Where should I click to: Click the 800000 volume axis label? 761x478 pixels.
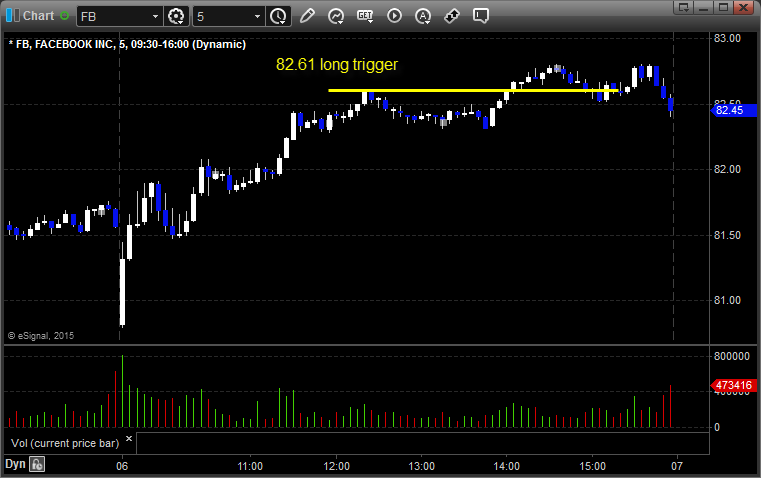[x=731, y=356]
